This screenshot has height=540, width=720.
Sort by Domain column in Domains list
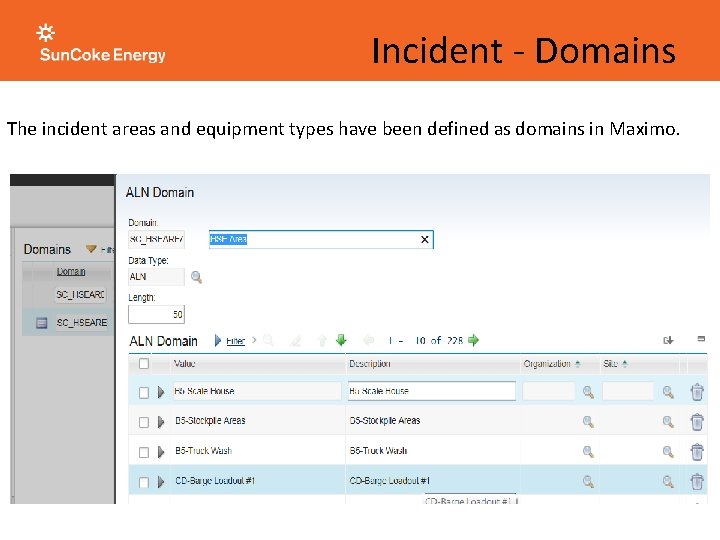click(x=71, y=271)
